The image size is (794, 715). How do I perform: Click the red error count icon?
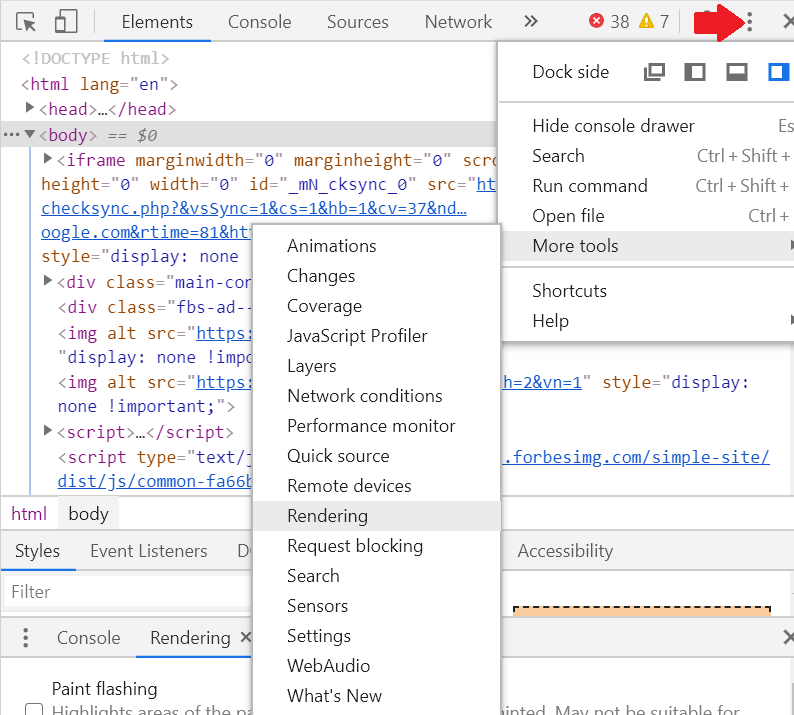coord(596,21)
